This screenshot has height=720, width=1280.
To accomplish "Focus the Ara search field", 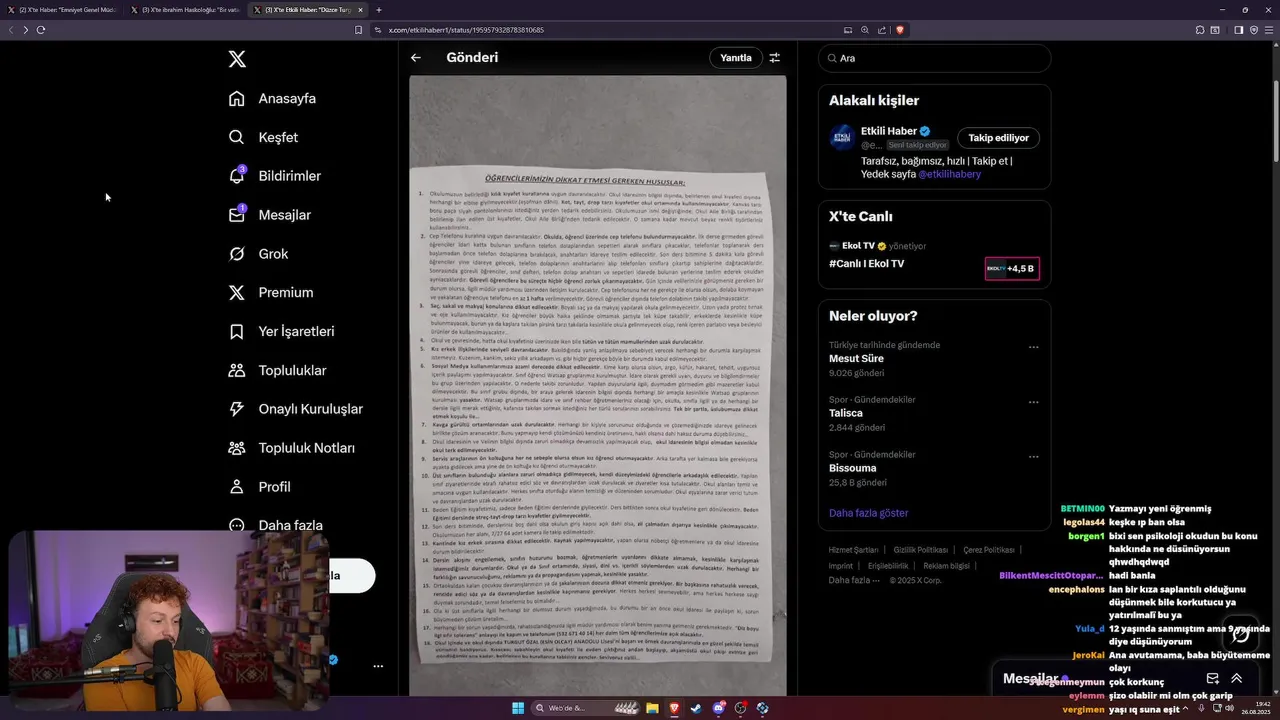I will [x=934, y=58].
